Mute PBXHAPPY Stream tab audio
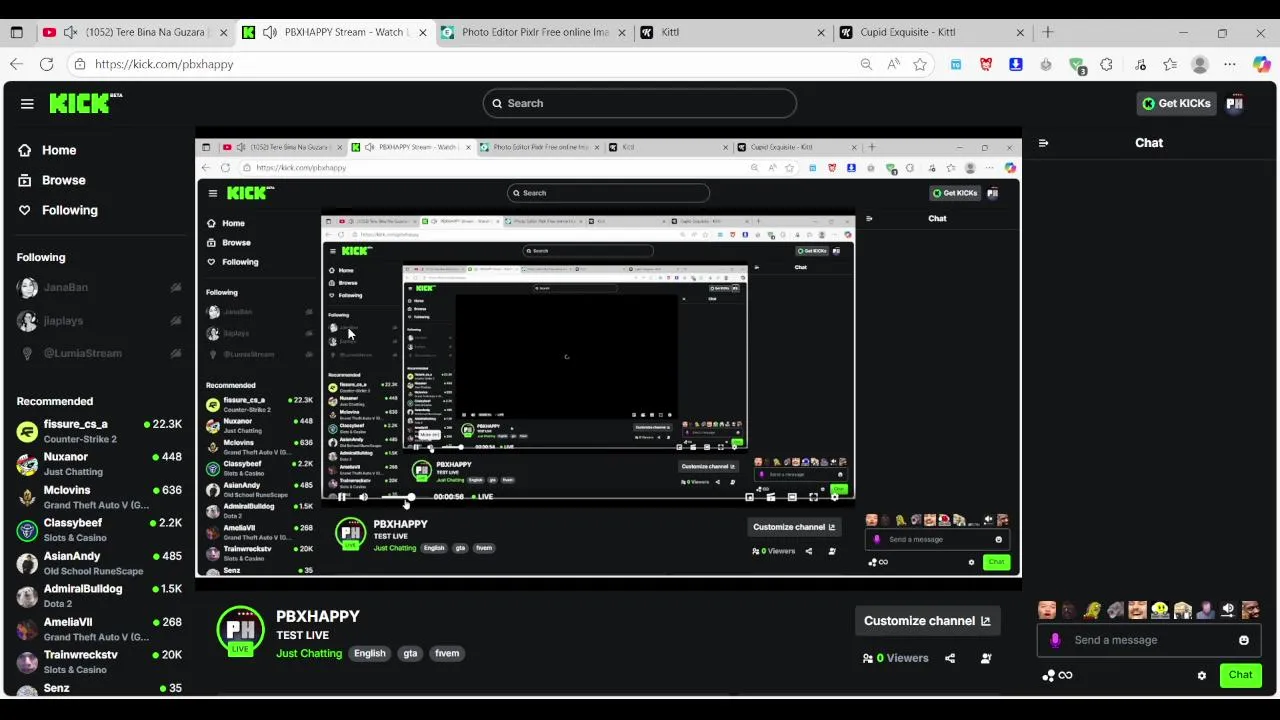The width and height of the screenshot is (1280, 720). [269, 32]
